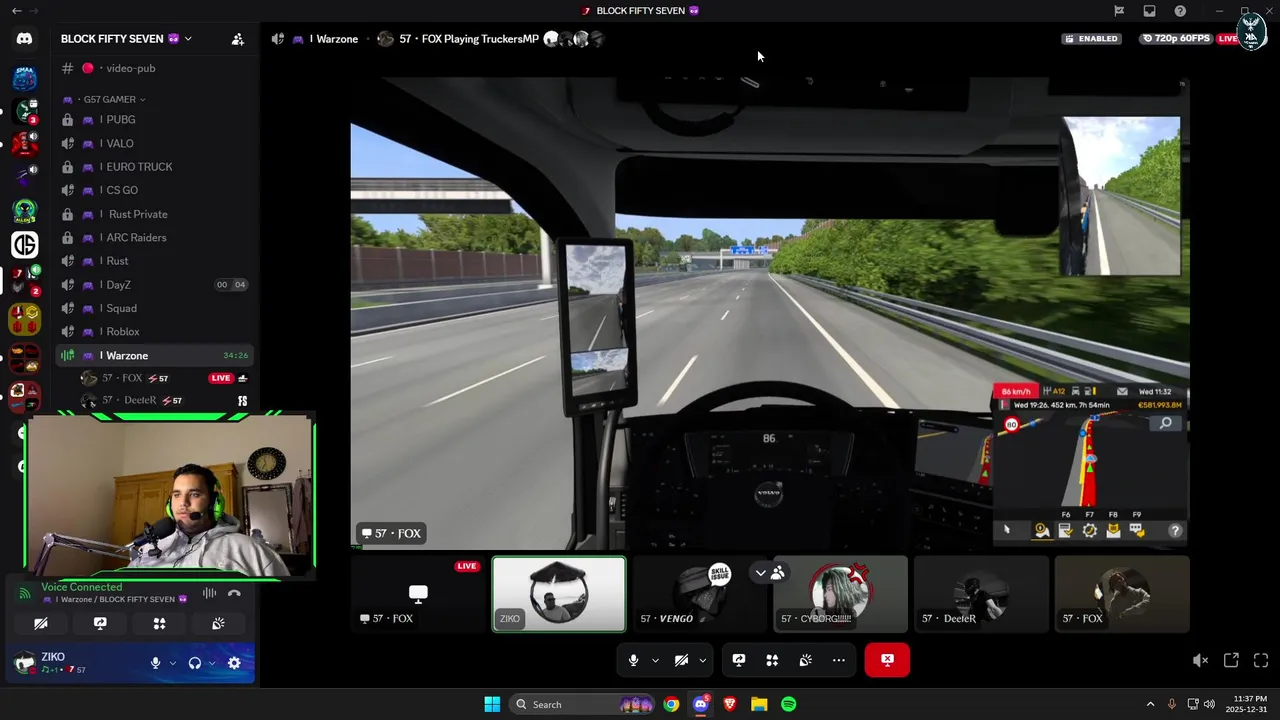Image resolution: width=1280 pixels, height=720 pixels.
Task: Stop watching stream red button
Action: point(887,660)
